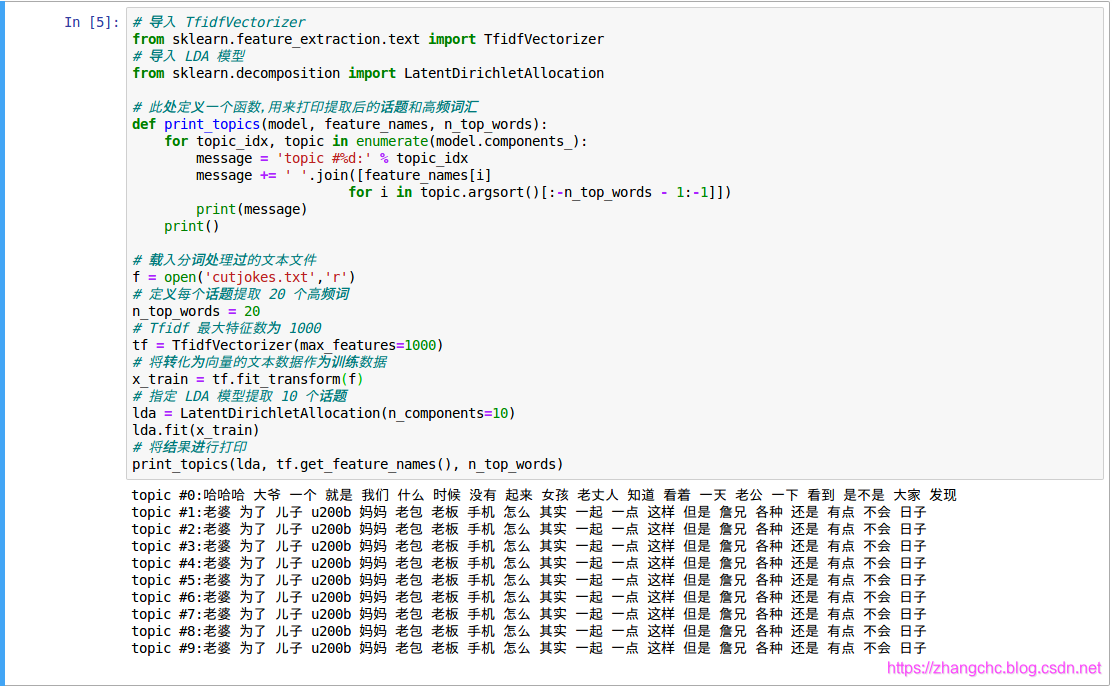Viewport: 1112px width, 687px height.
Task: Click the comment "# Tfidf 最大特征数为 1000"
Action: click(227, 328)
